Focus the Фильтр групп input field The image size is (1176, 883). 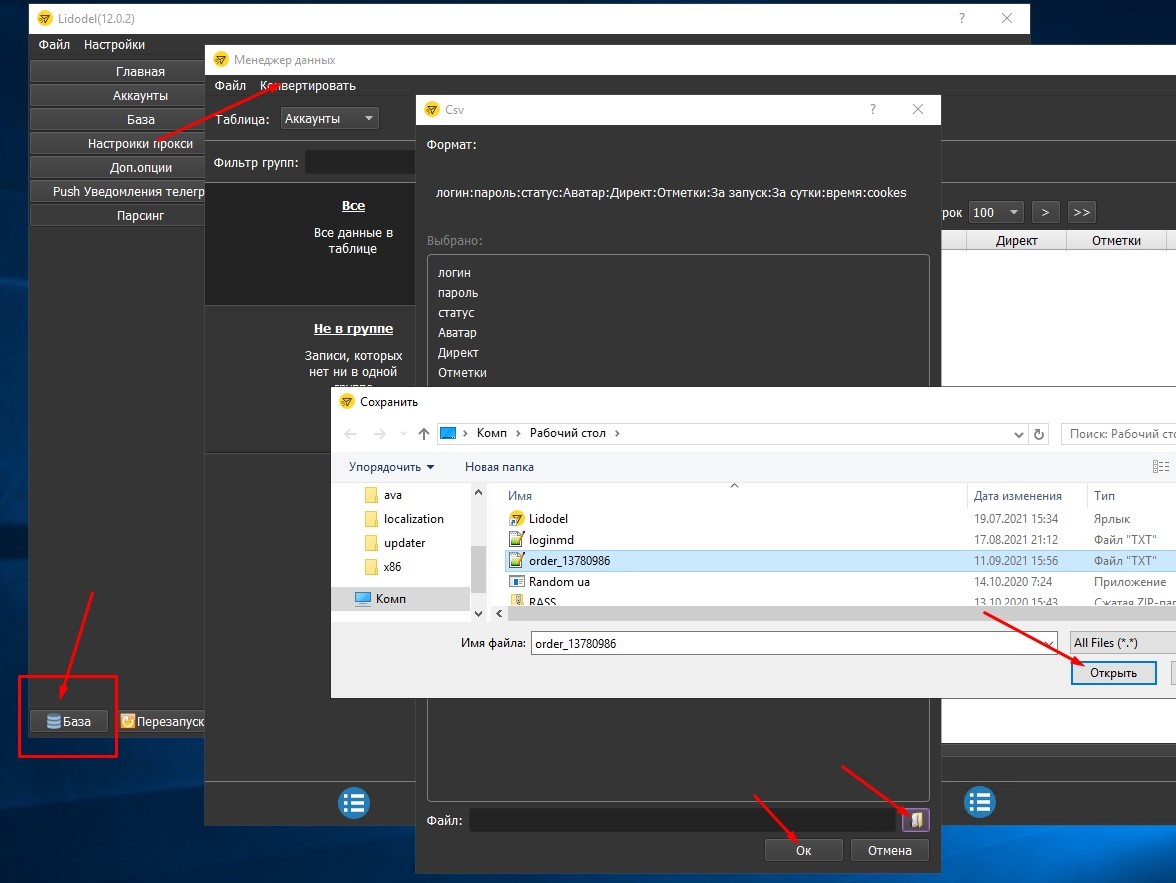360,162
